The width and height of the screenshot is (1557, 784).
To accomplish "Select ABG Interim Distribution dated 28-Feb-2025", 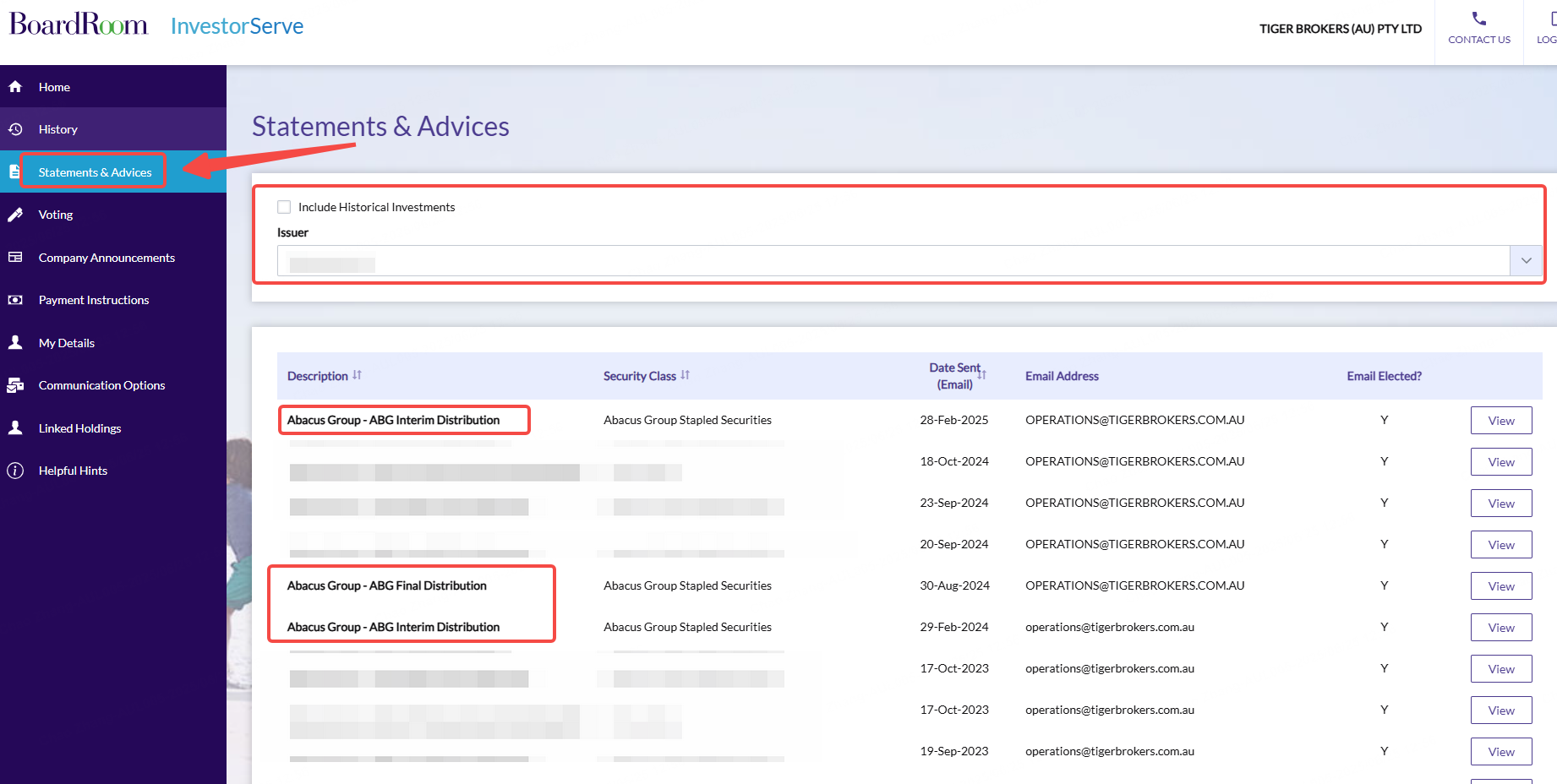I will pos(393,420).
